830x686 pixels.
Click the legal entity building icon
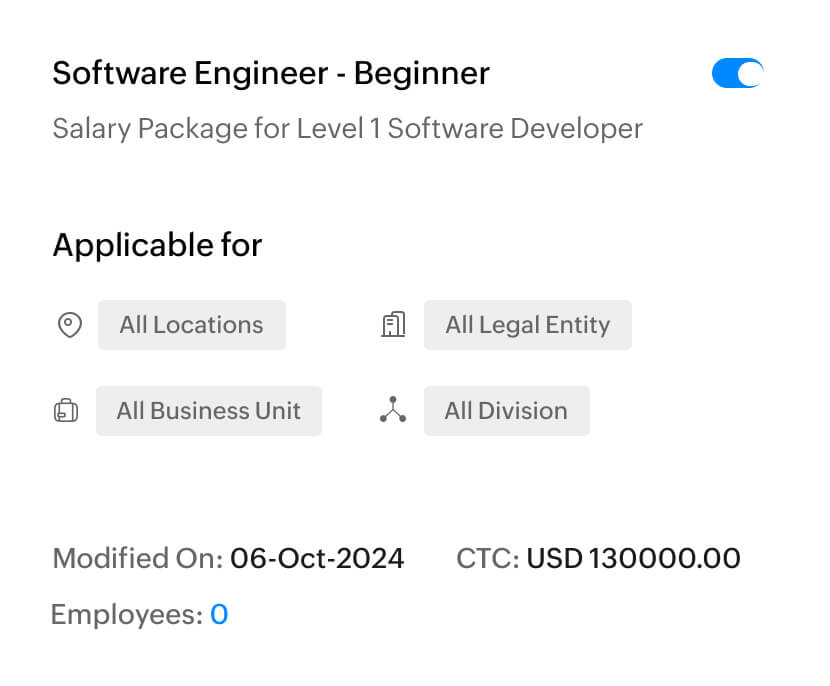pos(394,325)
